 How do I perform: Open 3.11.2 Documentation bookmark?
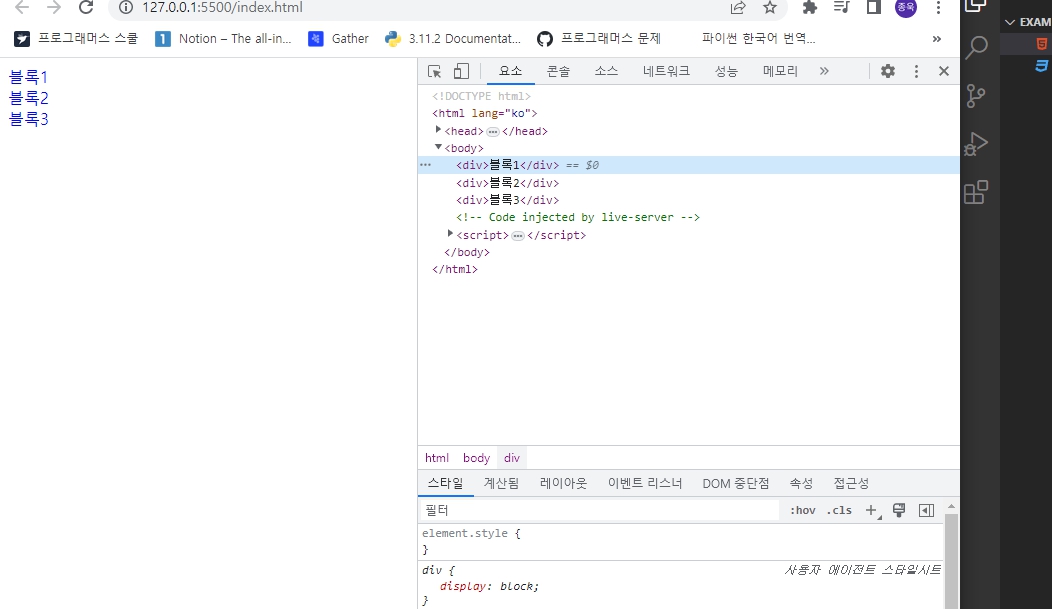pos(453,39)
